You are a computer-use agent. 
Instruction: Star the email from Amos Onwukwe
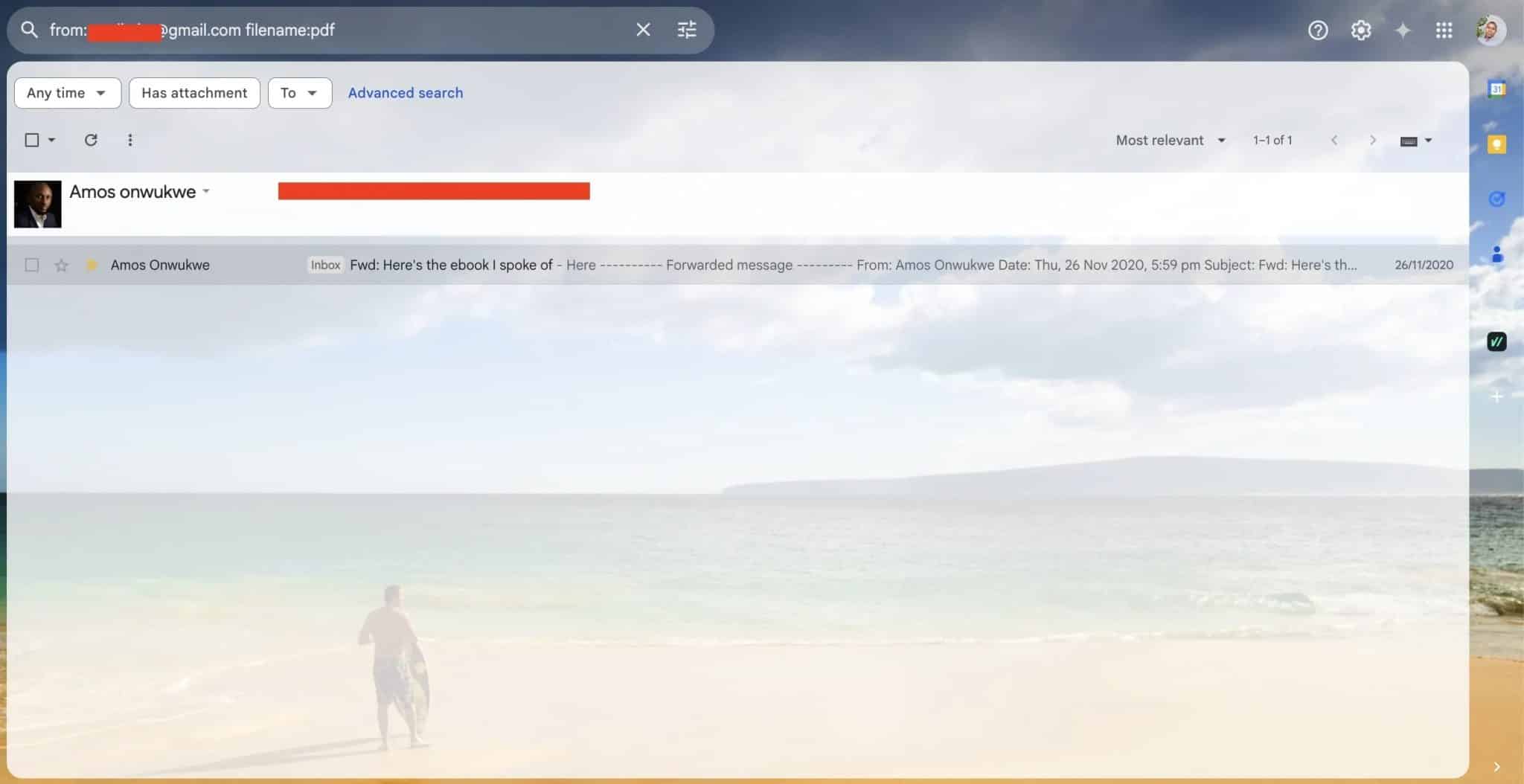61,265
